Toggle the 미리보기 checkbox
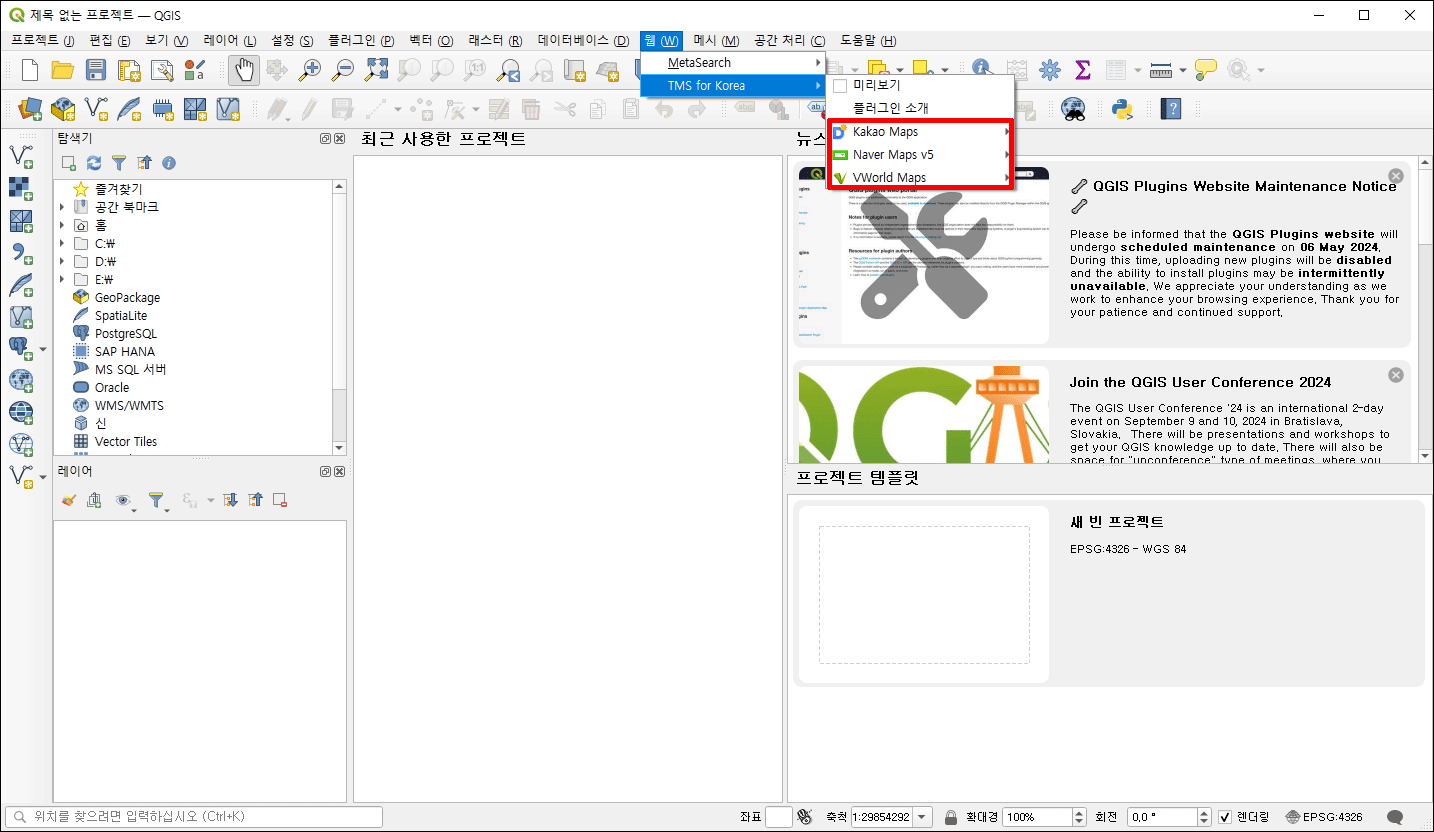The height and width of the screenshot is (832, 1434). (840, 86)
